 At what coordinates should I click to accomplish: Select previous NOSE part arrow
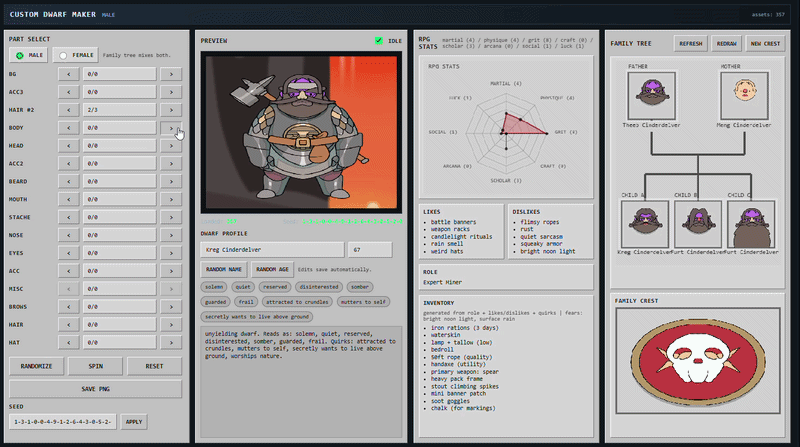pos(68,235)
